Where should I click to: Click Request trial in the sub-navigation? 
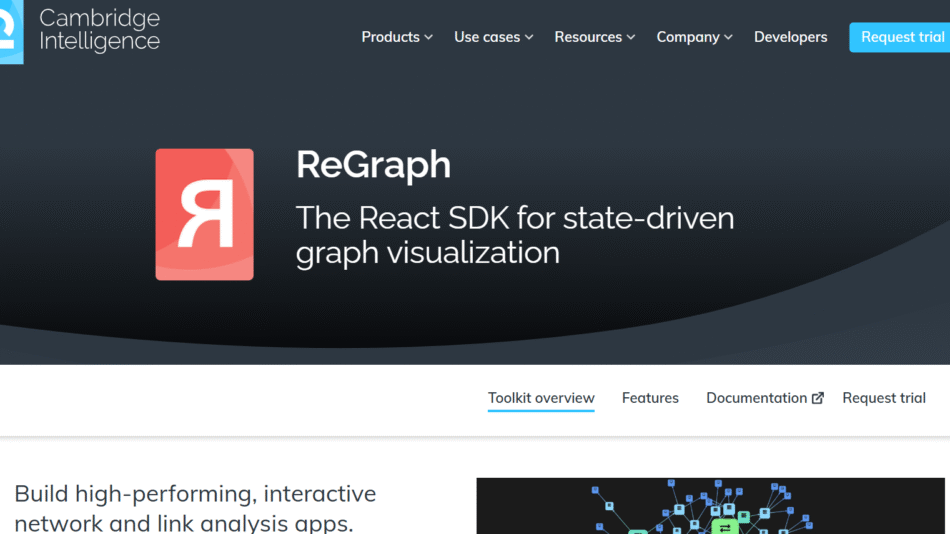point(884,398)
